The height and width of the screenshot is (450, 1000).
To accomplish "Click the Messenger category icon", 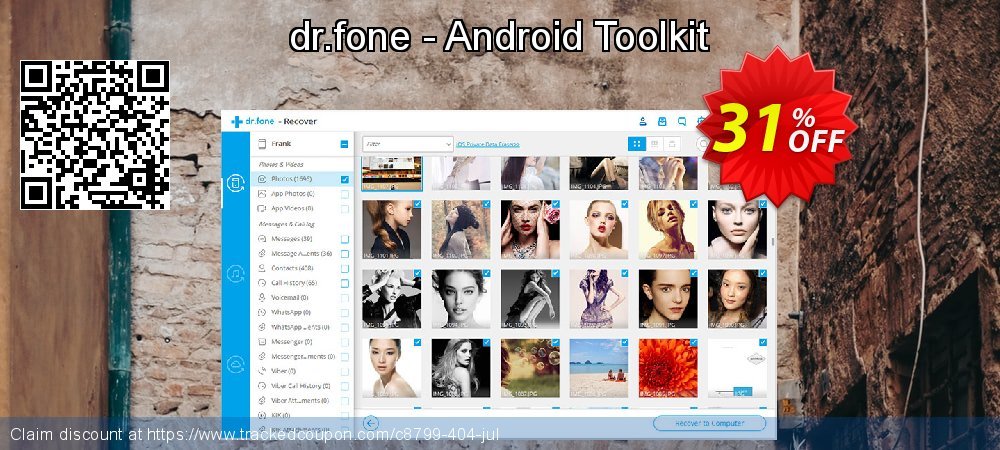I will (x=261, y=342).
